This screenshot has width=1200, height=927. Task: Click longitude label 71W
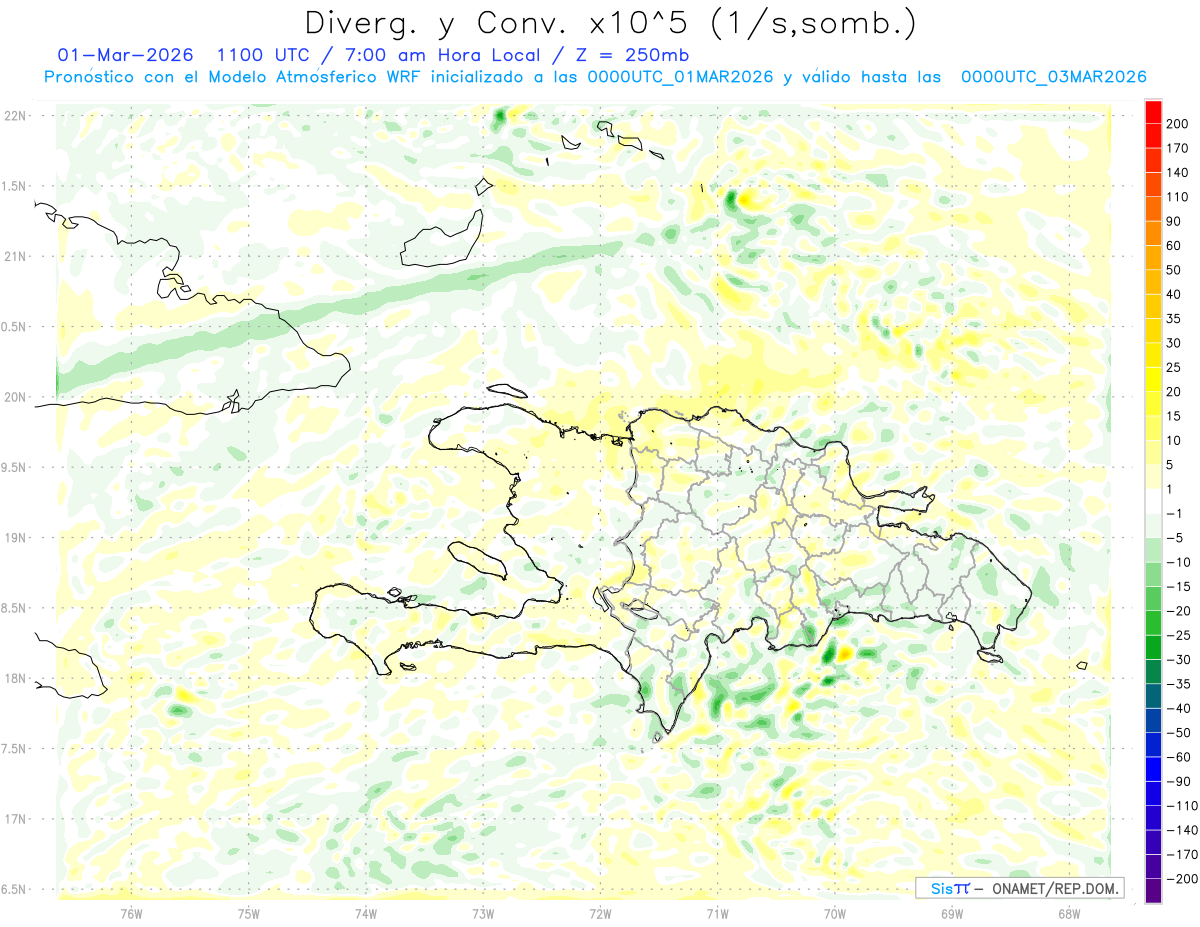718,912
